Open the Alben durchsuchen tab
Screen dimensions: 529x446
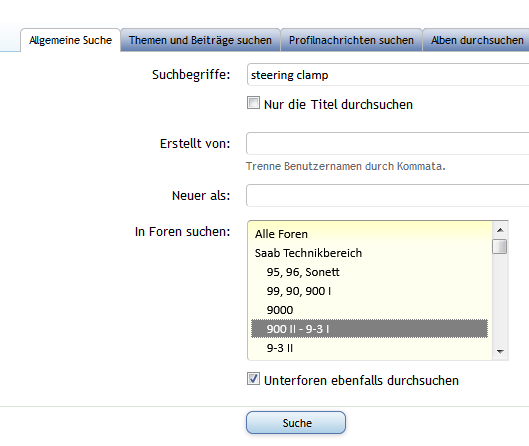477,40
